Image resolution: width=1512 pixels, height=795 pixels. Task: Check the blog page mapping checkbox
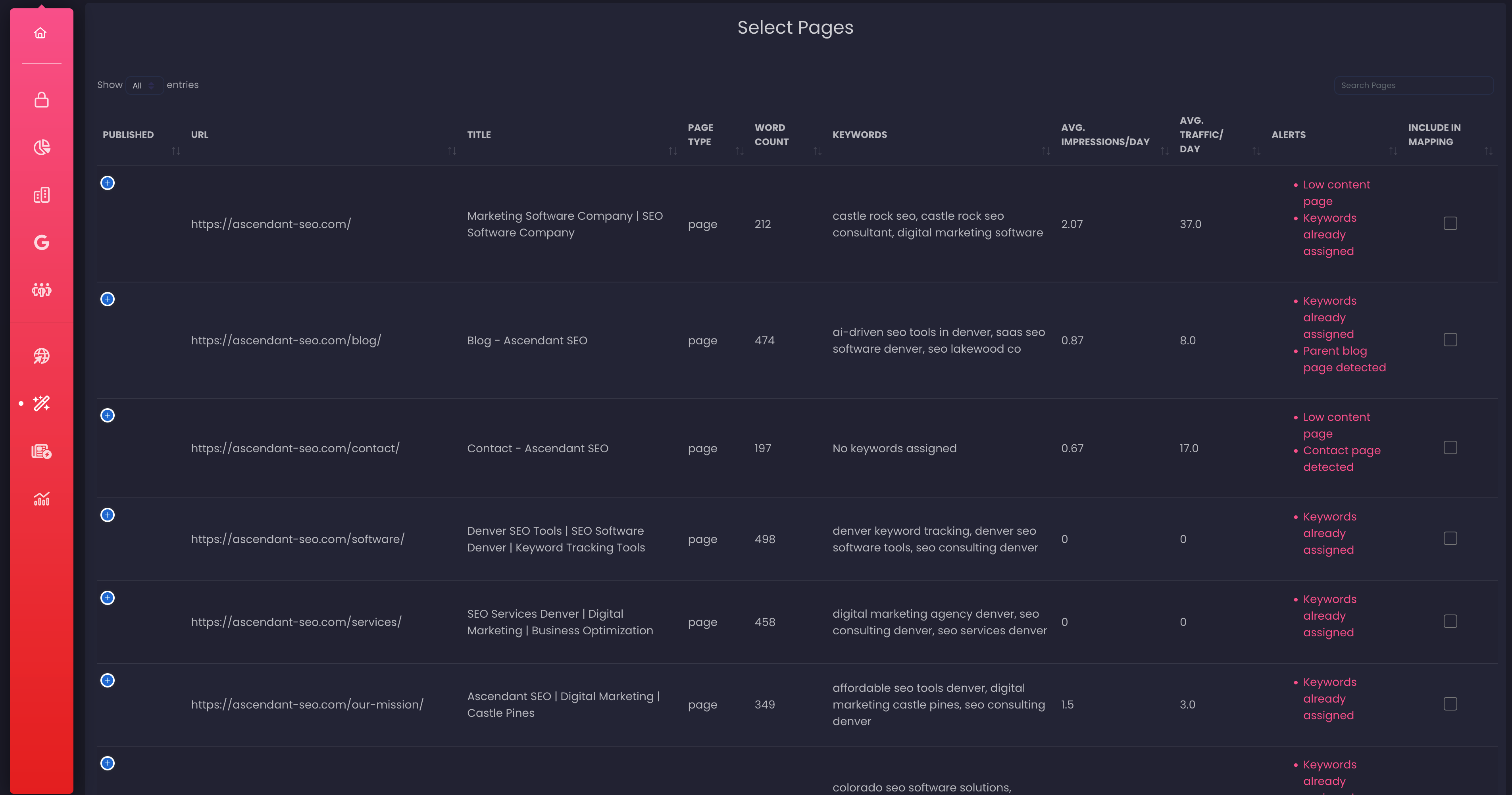pyautogui.click(x=1450, y=340)
